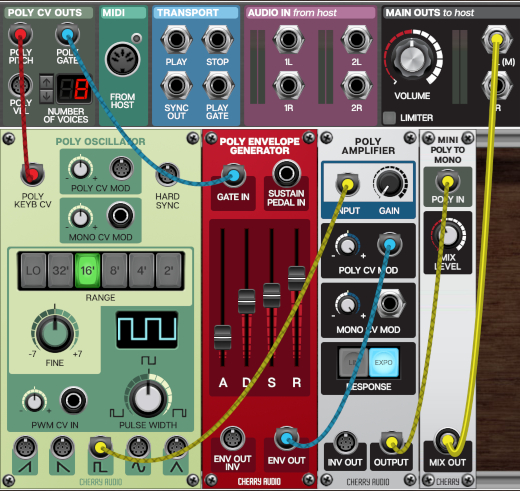
Task: Decrease number of voices with down arrow
Action: 46,96
